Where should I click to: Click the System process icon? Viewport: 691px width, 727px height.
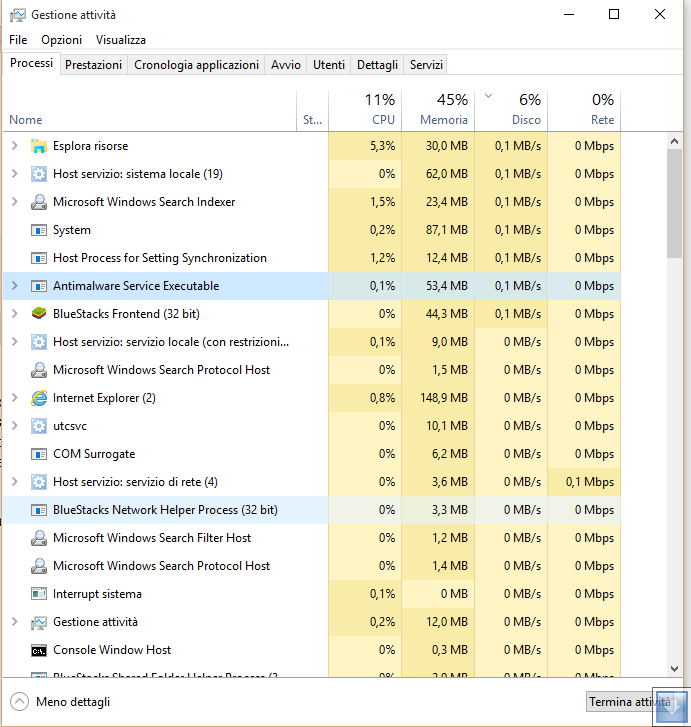(39, 230)
